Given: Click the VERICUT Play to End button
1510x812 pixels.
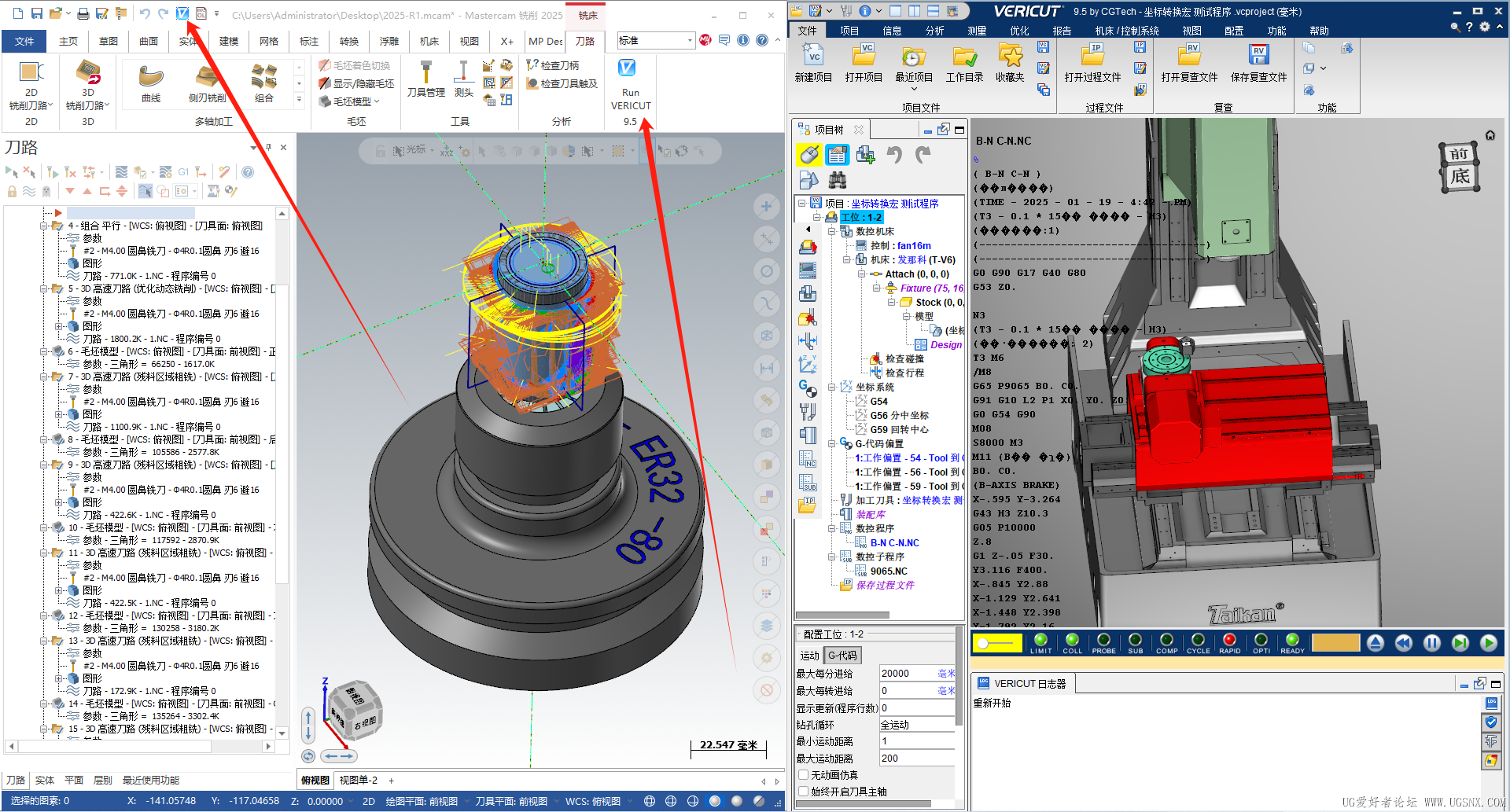Looking at the screenshot, I should [1488, 643].
